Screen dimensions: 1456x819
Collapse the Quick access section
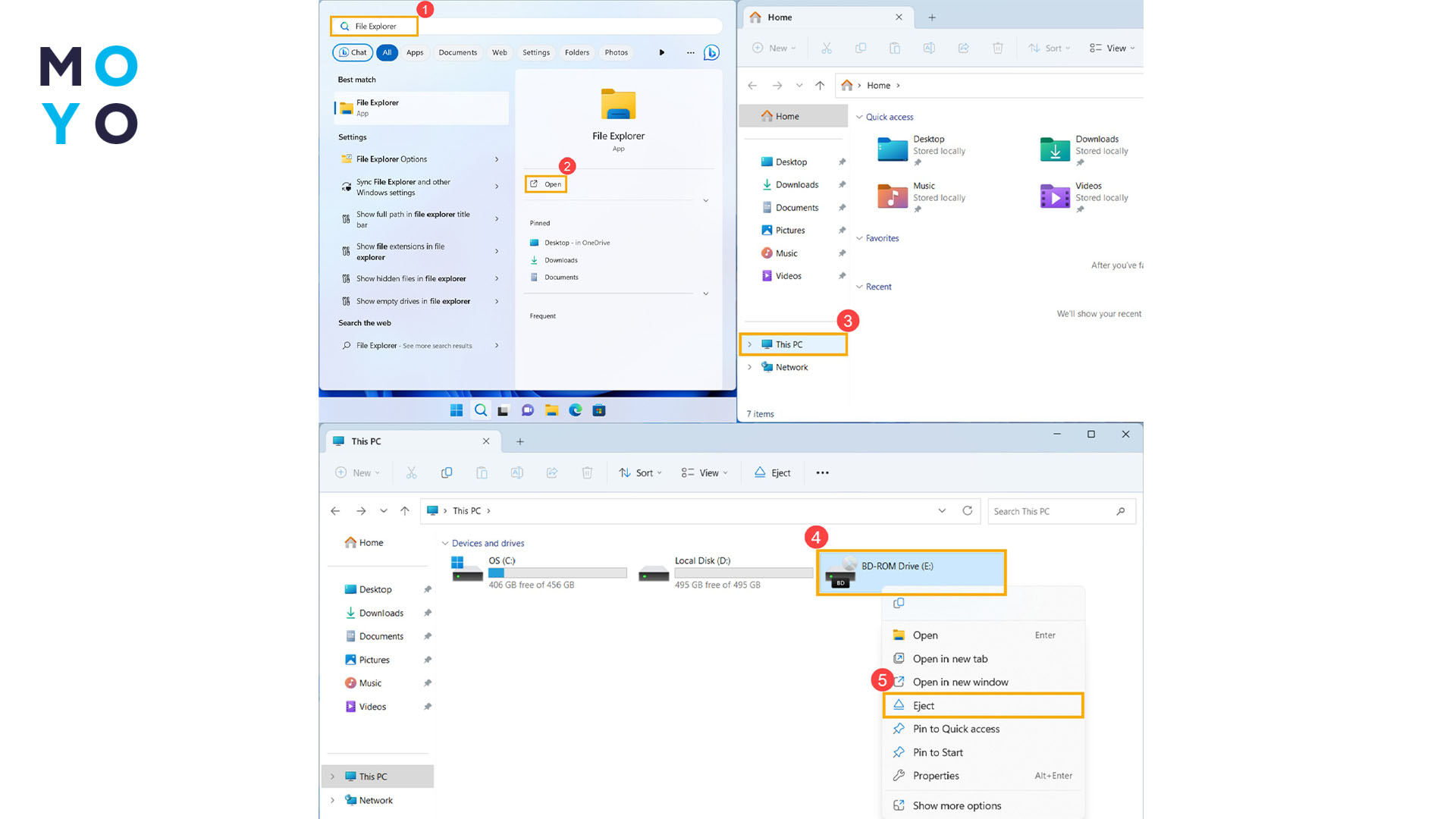click(859, 117)
